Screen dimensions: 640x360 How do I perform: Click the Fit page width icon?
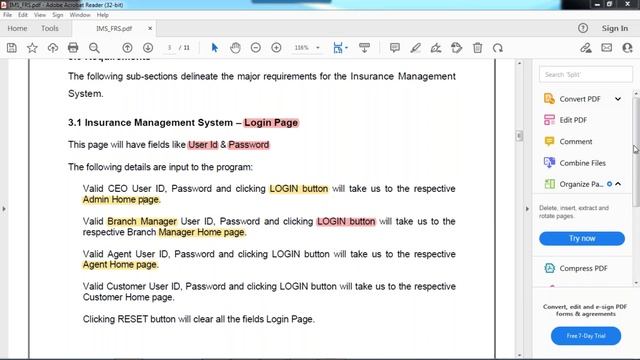point(338,48)
